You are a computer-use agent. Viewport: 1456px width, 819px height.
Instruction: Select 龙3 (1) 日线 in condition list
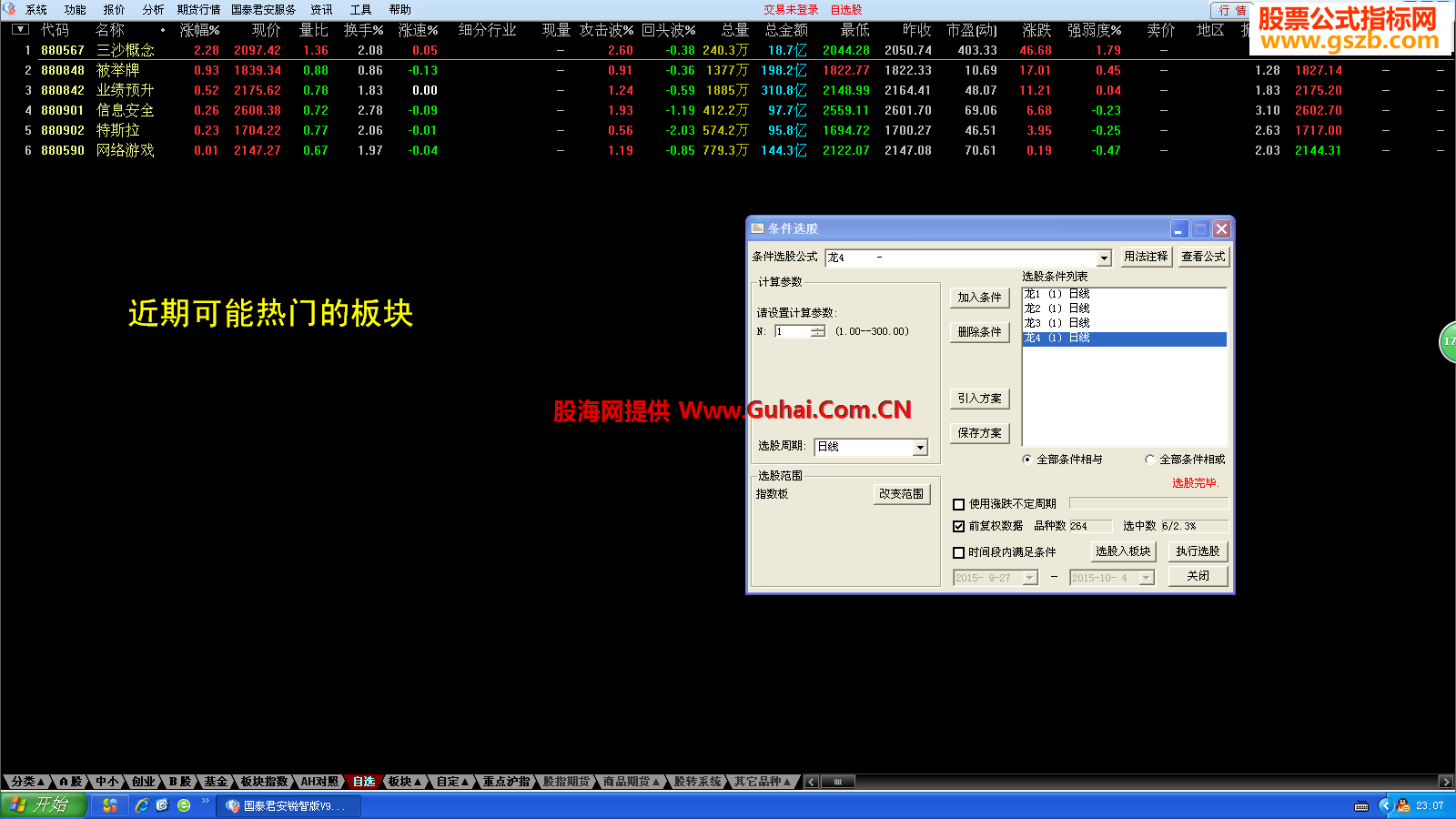pyautogui.click(x=1124, y=323)
